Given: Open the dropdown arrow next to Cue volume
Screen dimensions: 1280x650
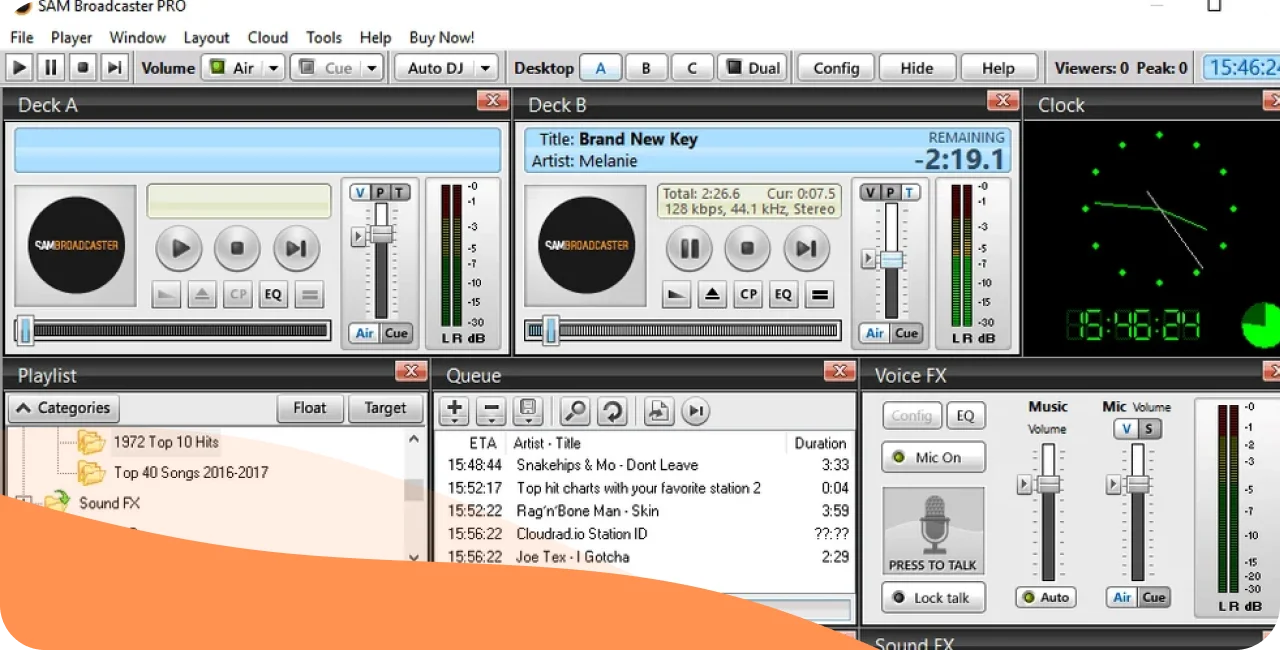Looking at the screenshot, I should (372, 68).
